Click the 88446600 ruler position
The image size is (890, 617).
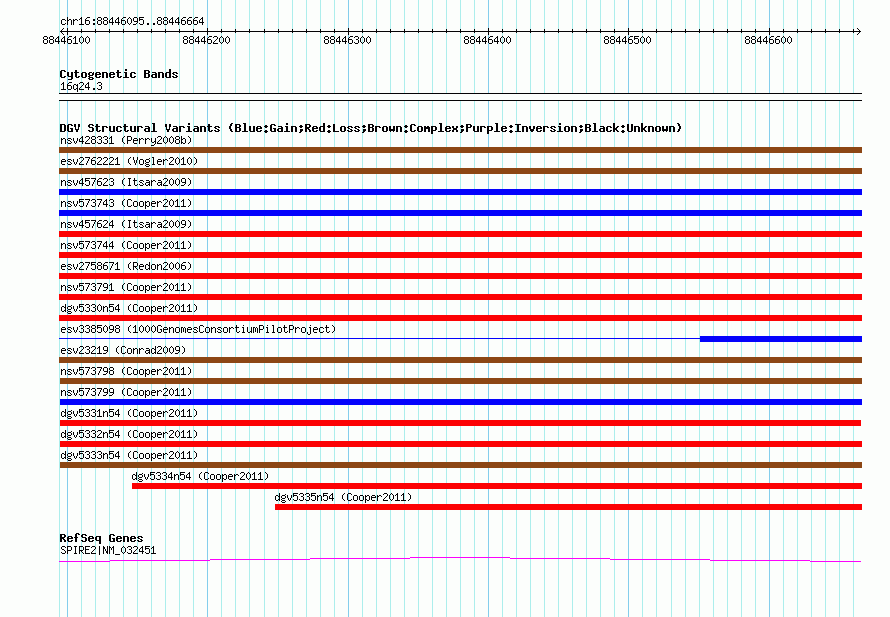pyautogui.click(x=769, y=40)
